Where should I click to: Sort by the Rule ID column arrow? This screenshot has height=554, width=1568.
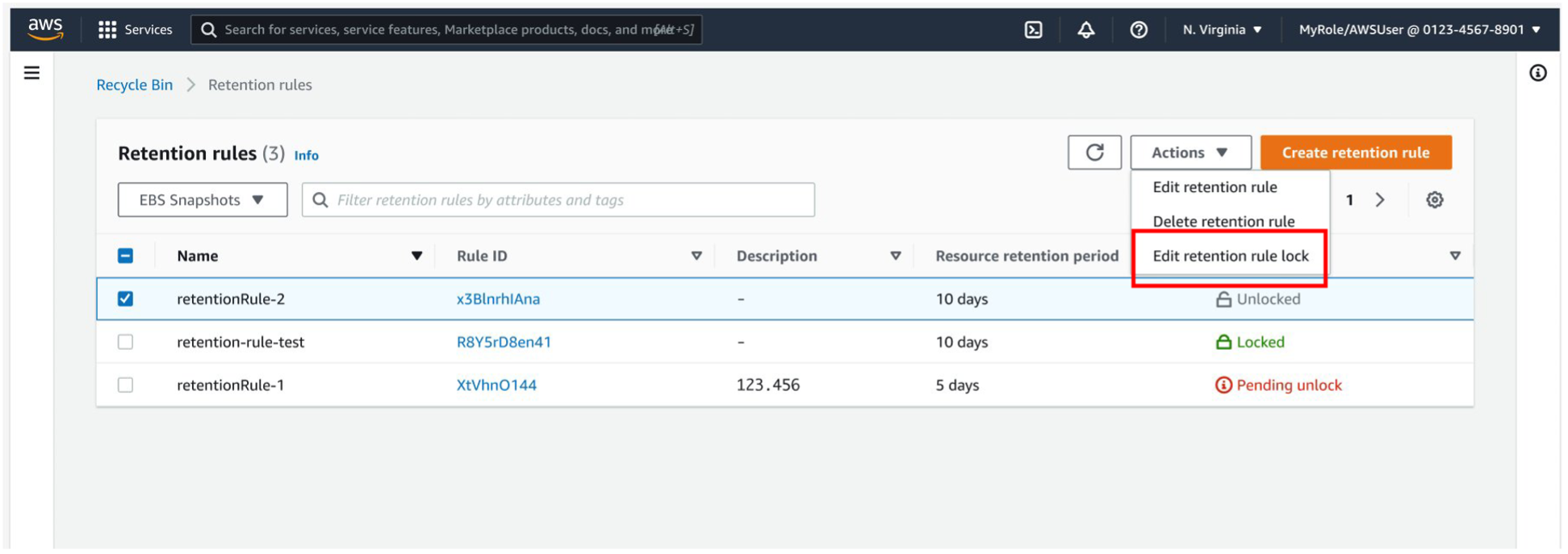pyautogui.click(x=696, y=256)
